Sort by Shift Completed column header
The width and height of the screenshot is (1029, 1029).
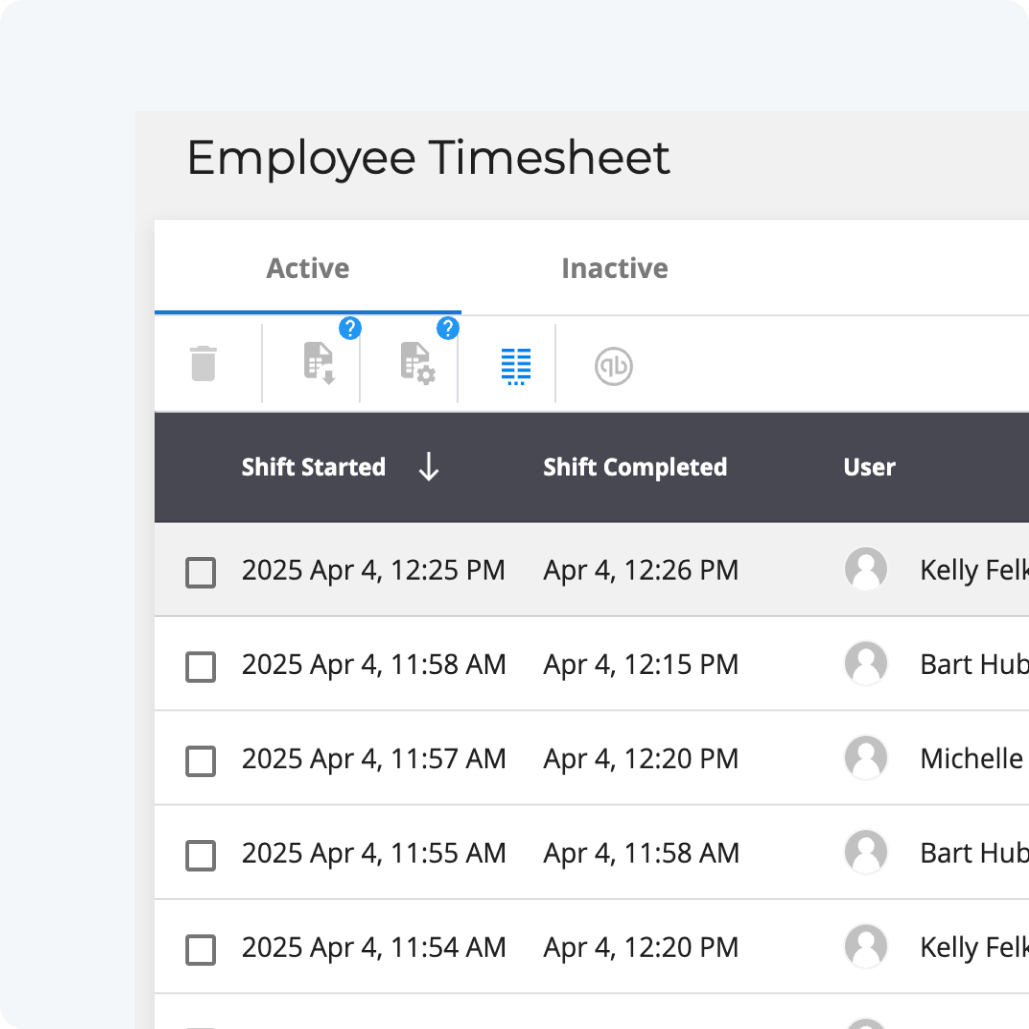(635, 467)
